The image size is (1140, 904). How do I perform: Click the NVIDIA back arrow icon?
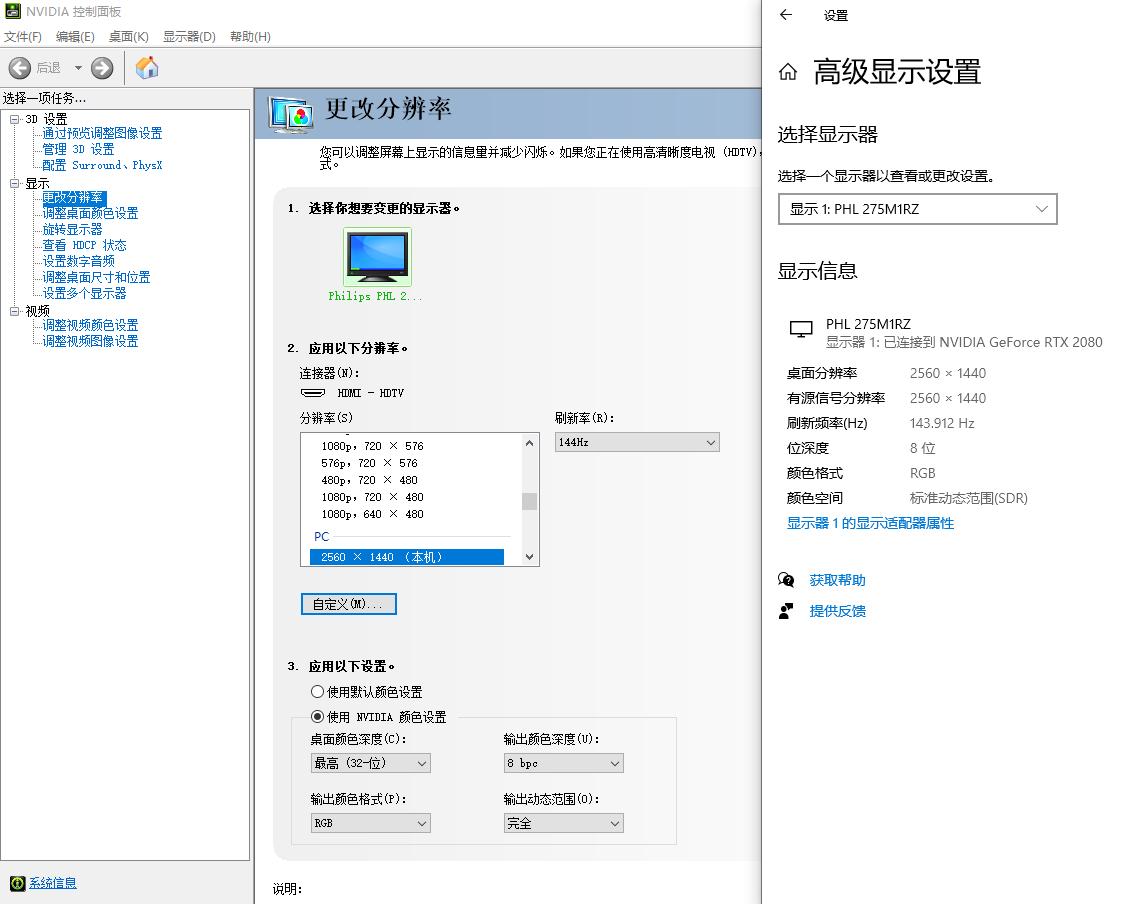point(20,68)
